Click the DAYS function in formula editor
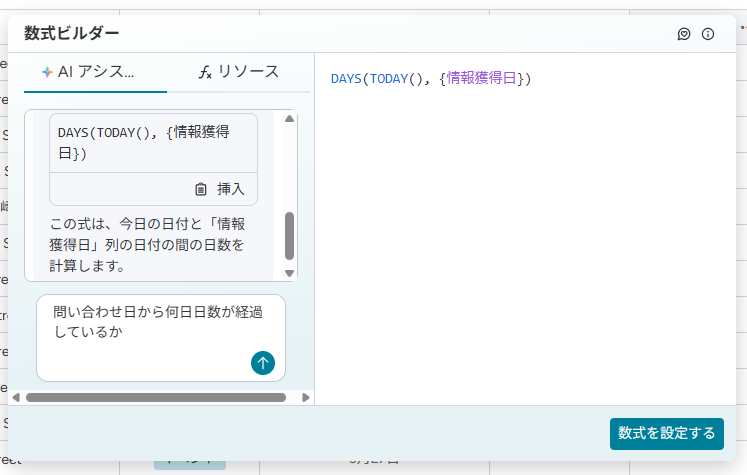 346,78
